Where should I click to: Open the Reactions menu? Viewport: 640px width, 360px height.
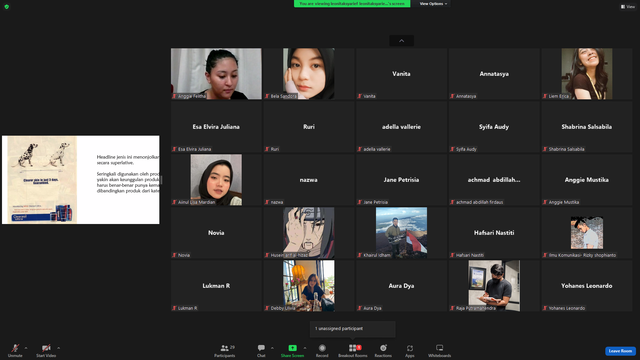pyautogui.click(x=383, y=350)
